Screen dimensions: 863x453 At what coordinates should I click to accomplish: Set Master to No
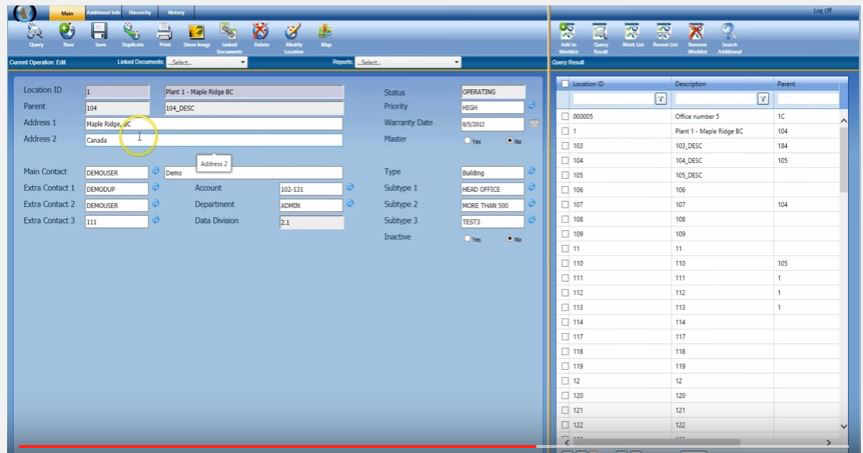pyautogui.click(x=510, y=140)
